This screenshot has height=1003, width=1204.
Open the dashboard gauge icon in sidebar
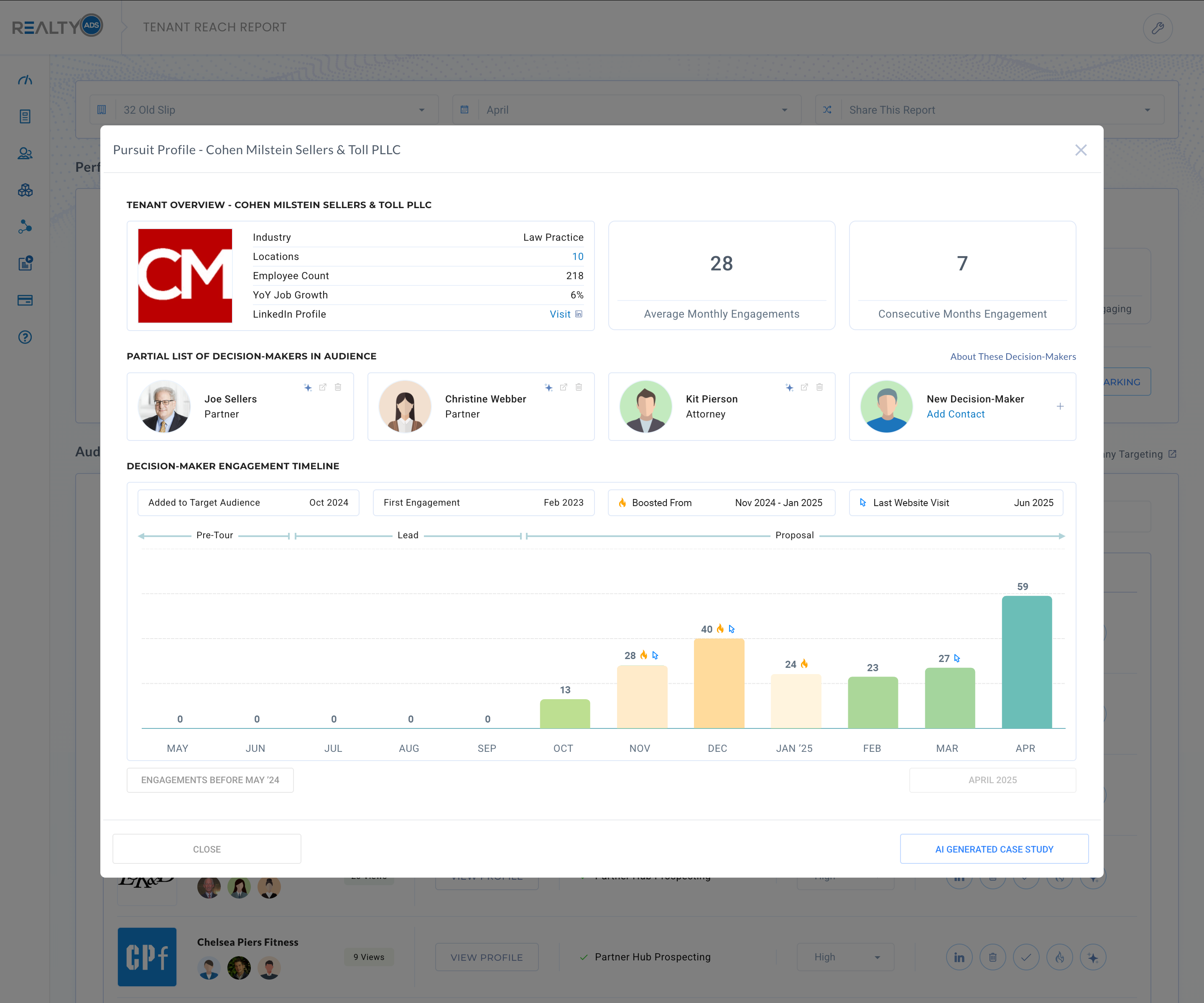[25, 80]
